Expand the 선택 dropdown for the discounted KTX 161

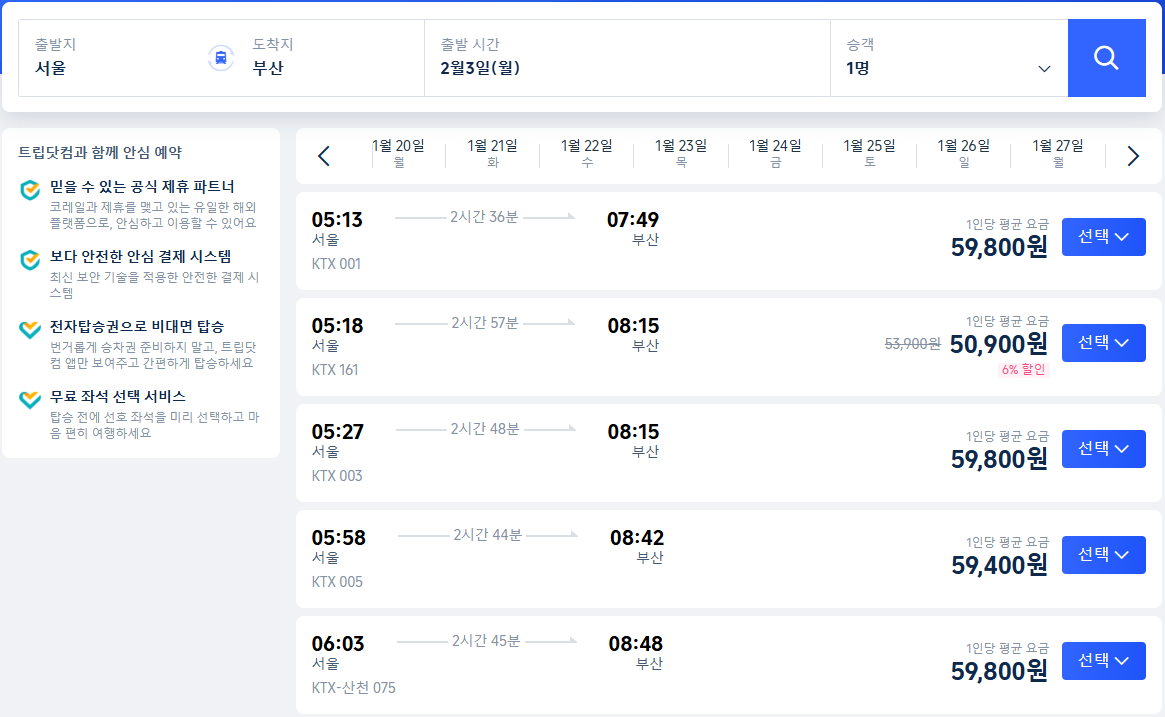(x=1103, y=342)
